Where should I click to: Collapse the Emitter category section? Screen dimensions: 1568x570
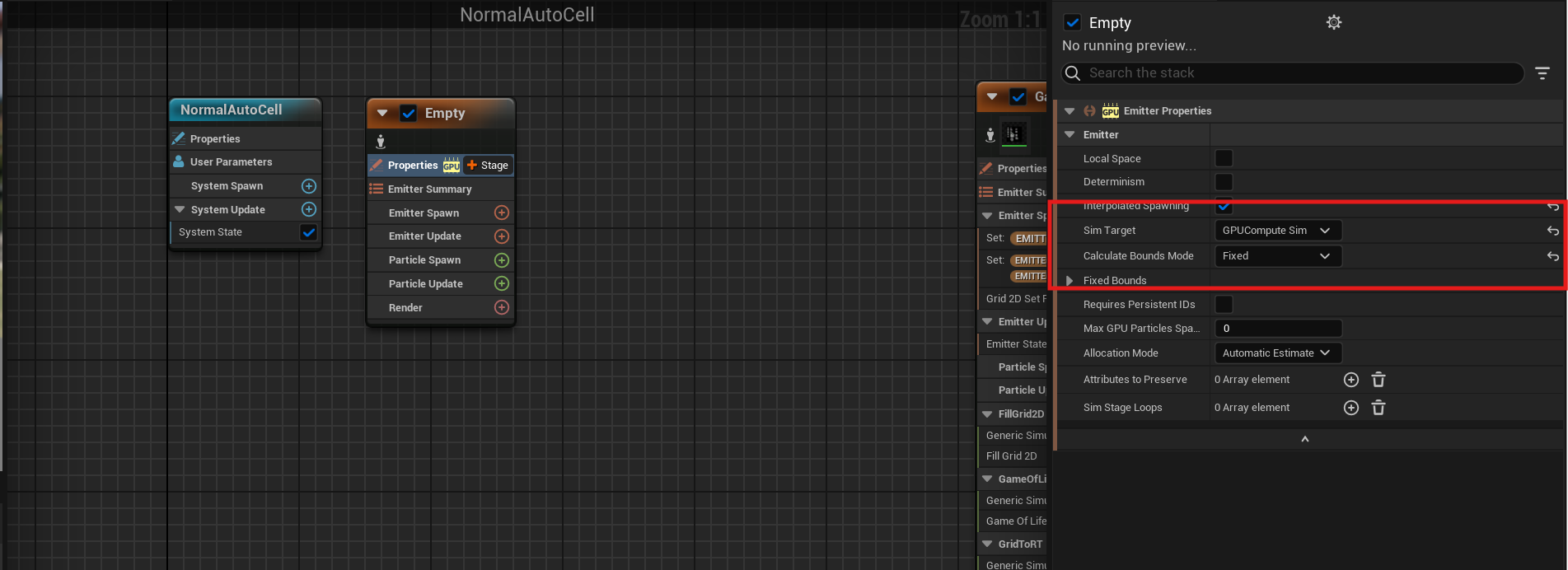pyautogui.click(x=1070, y=134)
